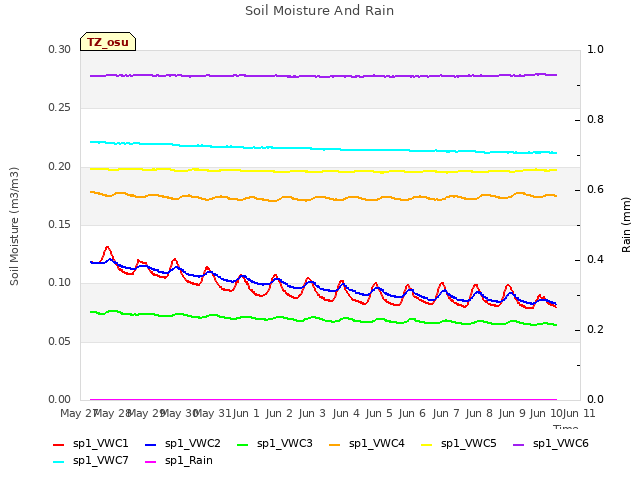Screen dimensions: 640x480
Task: Click the sp1_Rain magenta legend swatch
Action: 151,462
